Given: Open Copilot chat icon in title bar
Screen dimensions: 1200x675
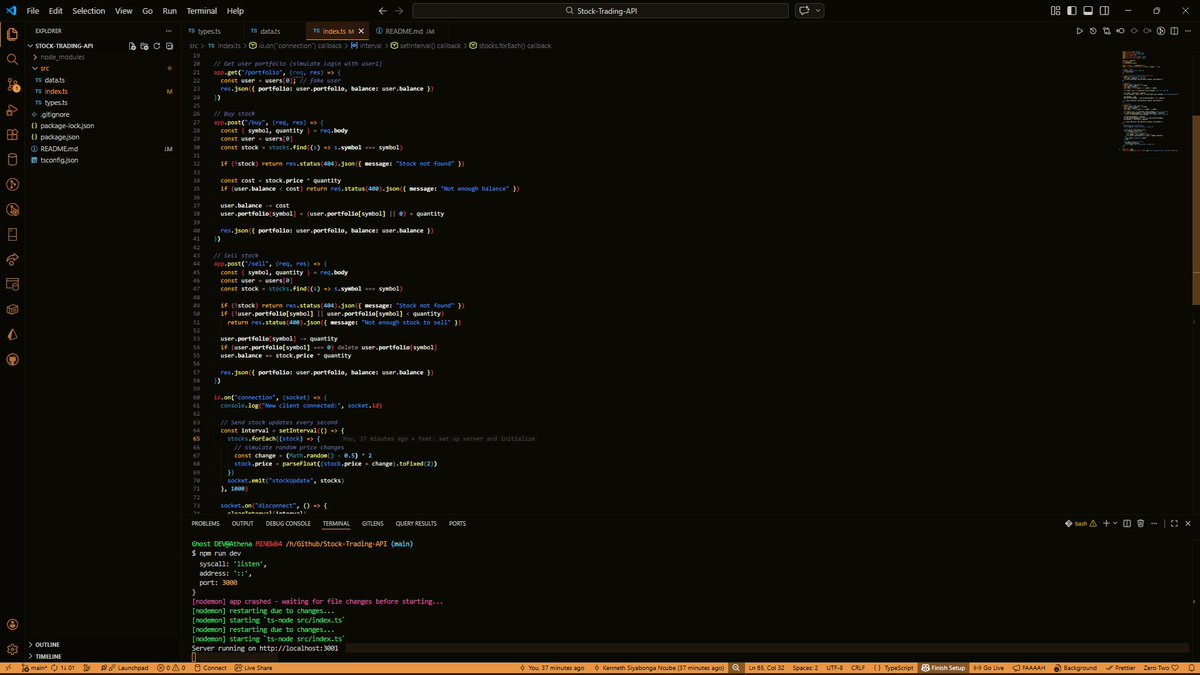Looking at the screenshot, I should [x=803, y=10].
